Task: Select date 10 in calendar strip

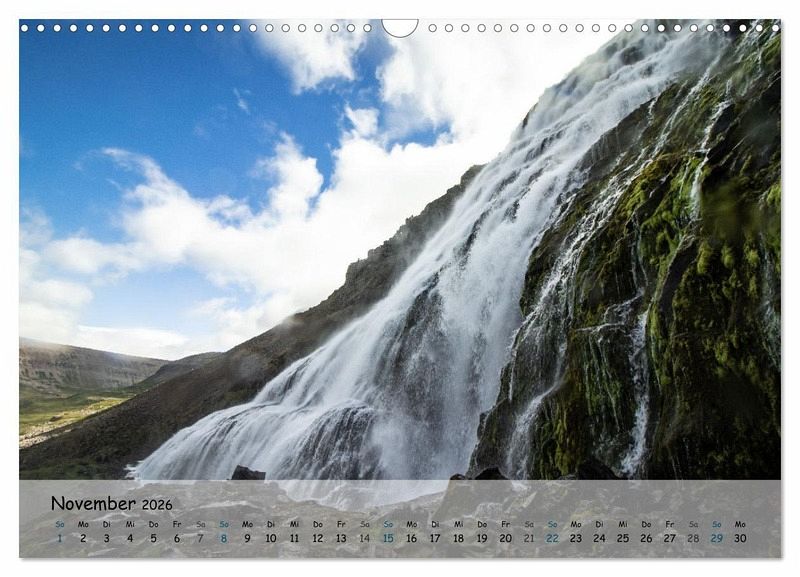Action: [271, 538]
